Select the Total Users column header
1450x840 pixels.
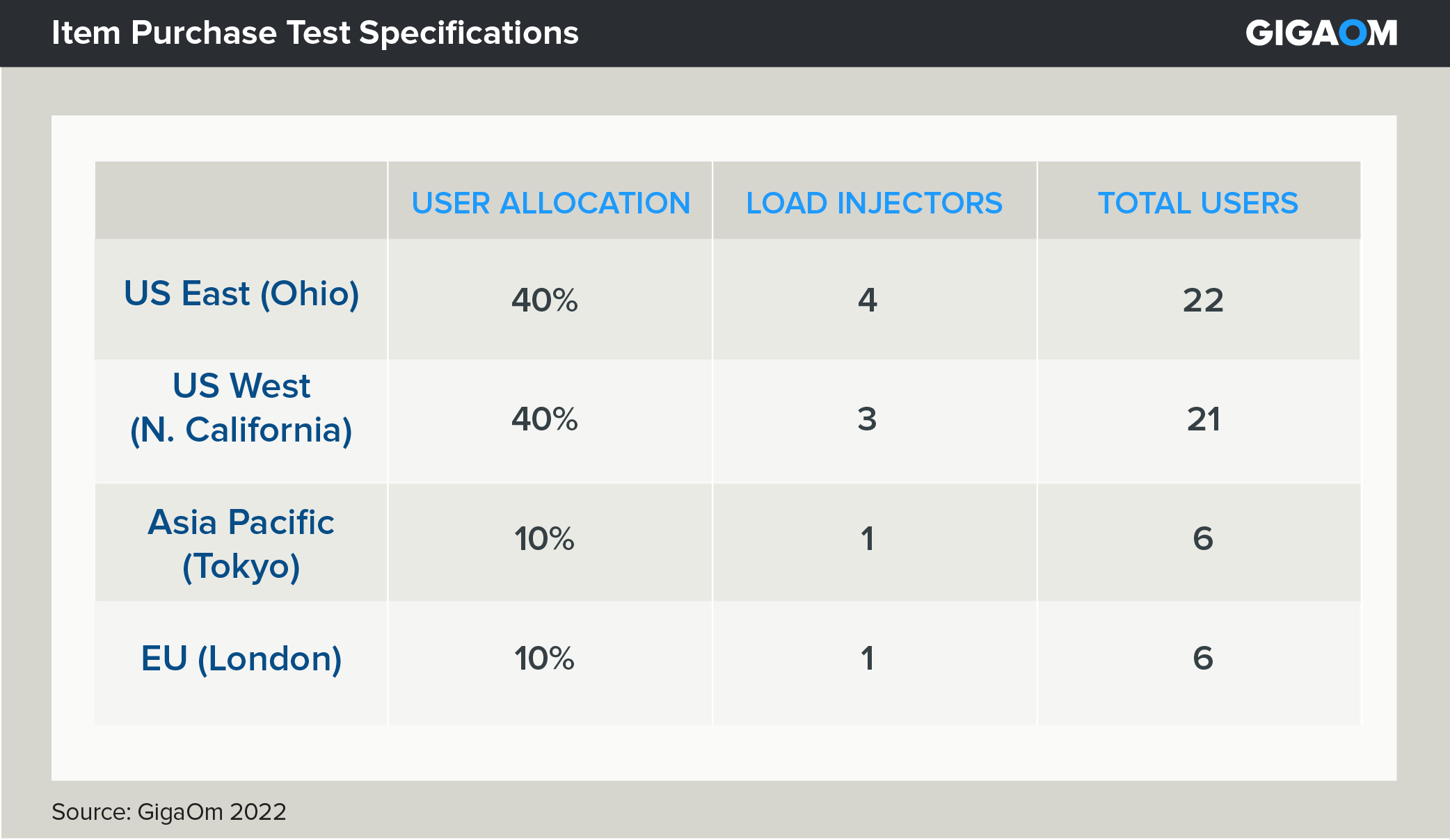click(x=1197, y=203)
